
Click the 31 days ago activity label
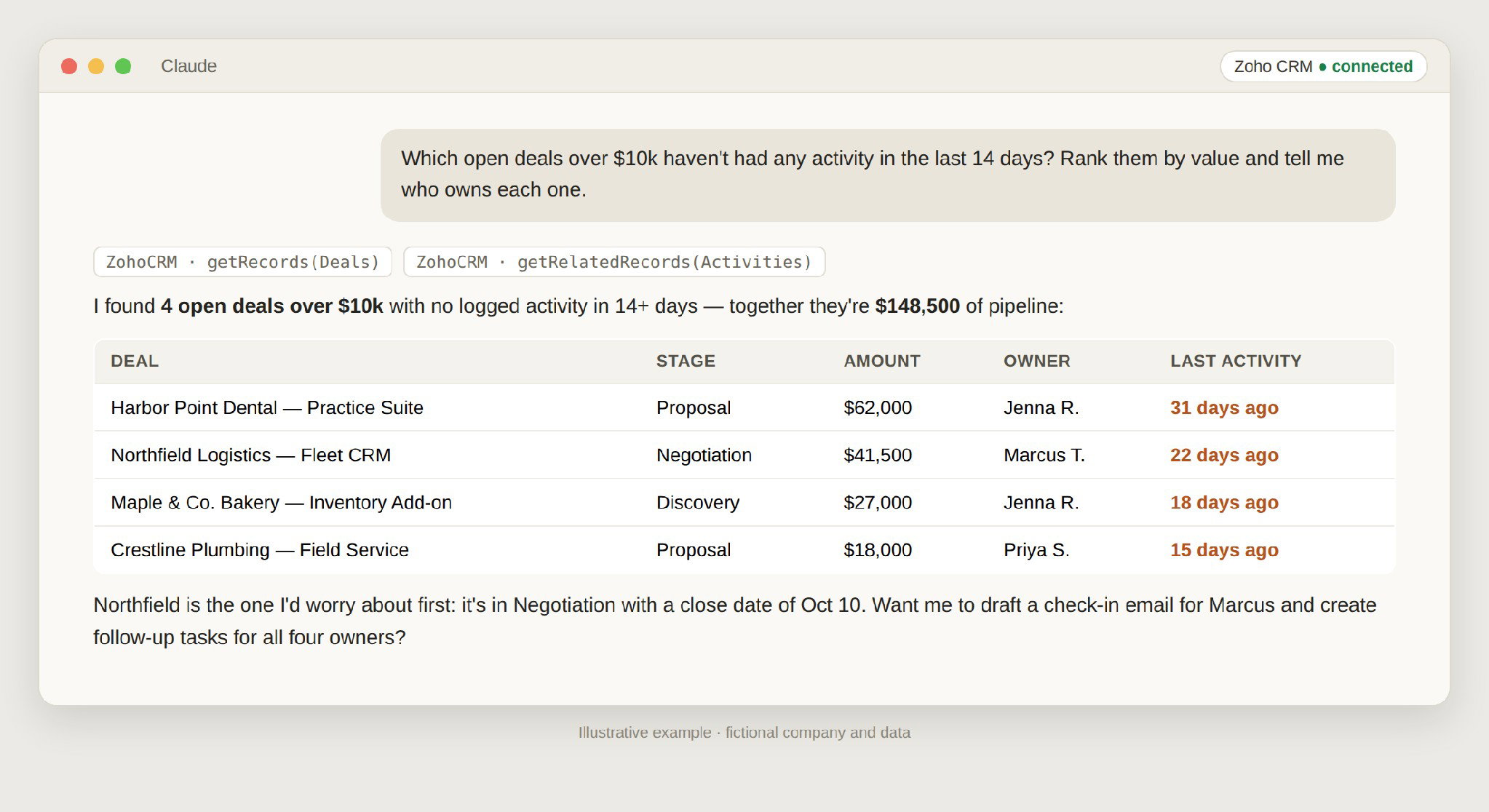point(1224,407)
